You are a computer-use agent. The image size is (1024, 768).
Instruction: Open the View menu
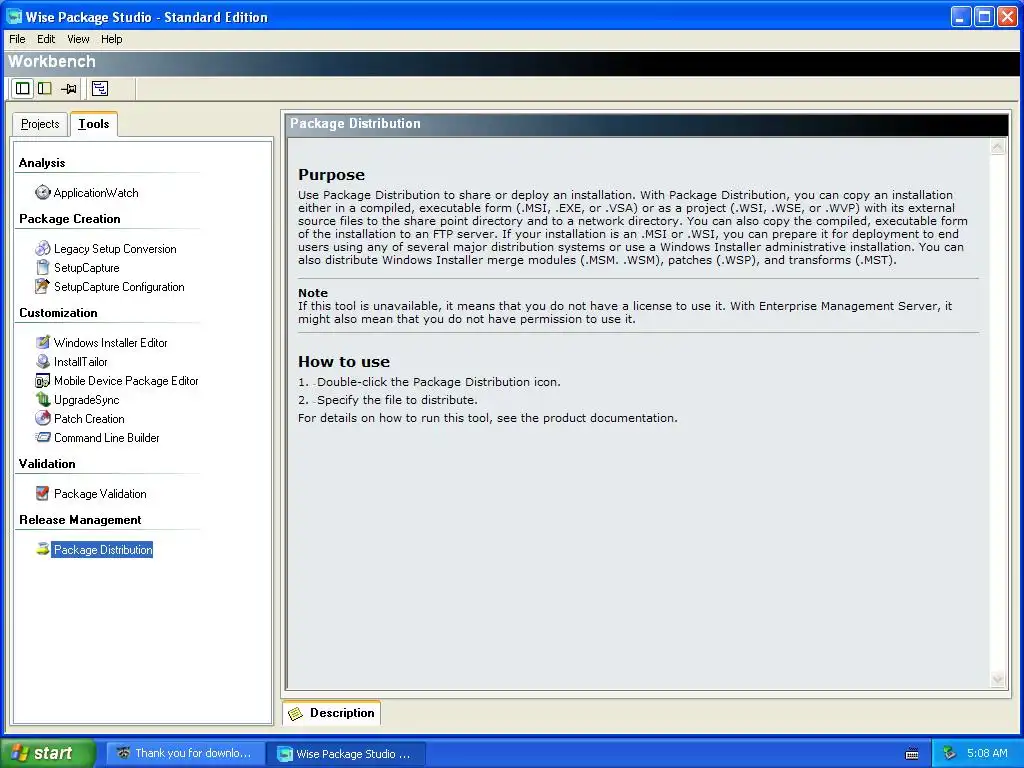[x=78, y=39]
